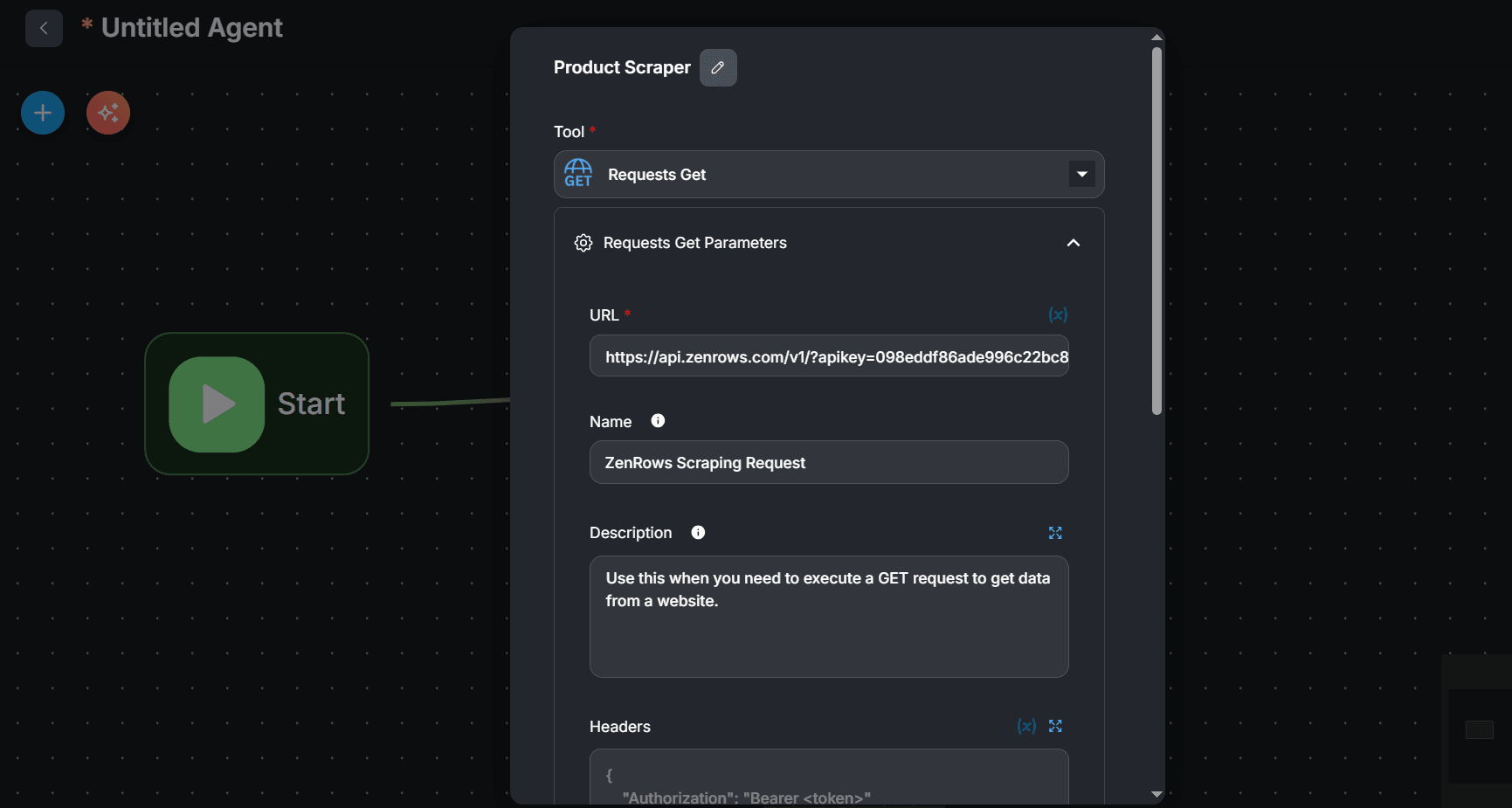Image resolution: width=1512 pixels, height=808 pixels.
Task: Click the panel scrollbar up arrow
Action: pos(1156,38)
